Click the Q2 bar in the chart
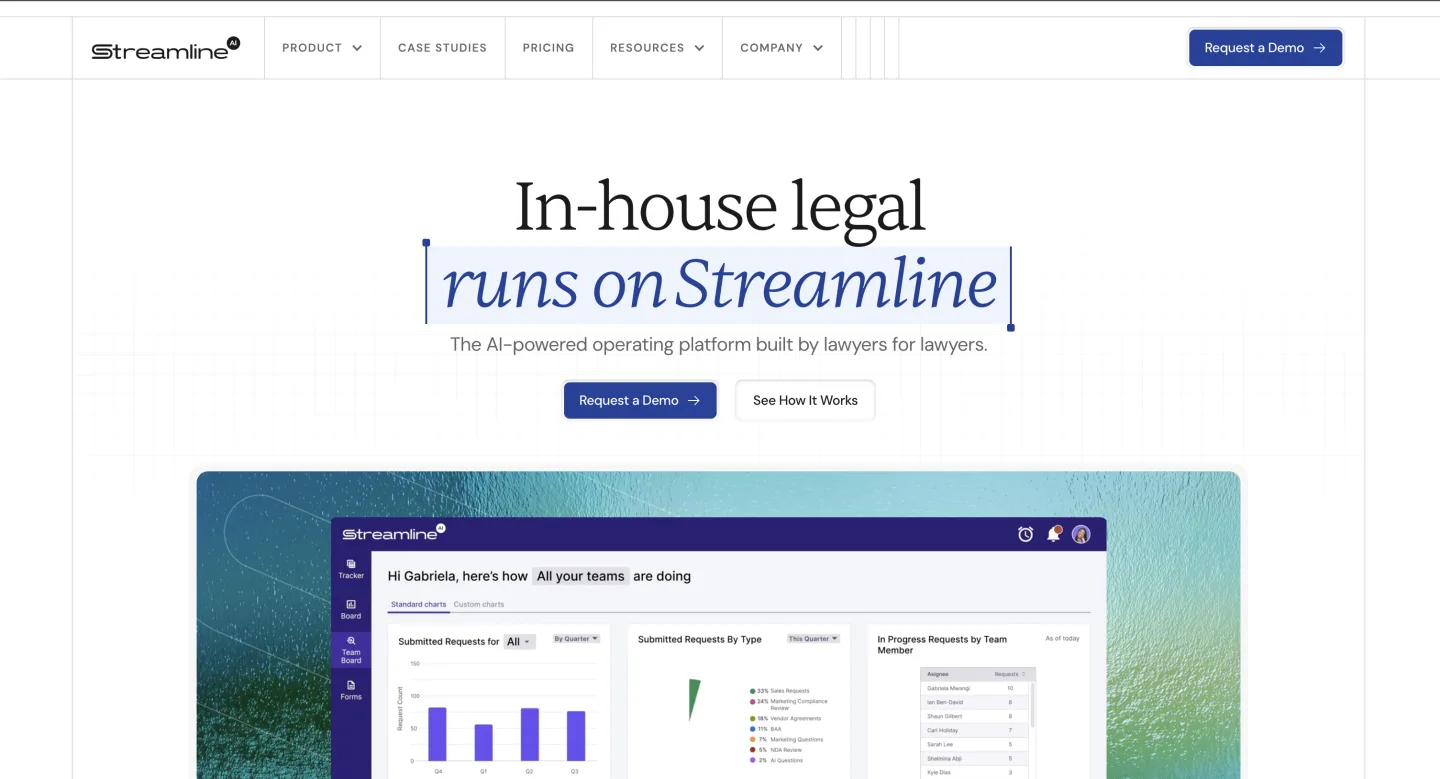This screenshot has width=1440, height=779. (x=529, y=735)
